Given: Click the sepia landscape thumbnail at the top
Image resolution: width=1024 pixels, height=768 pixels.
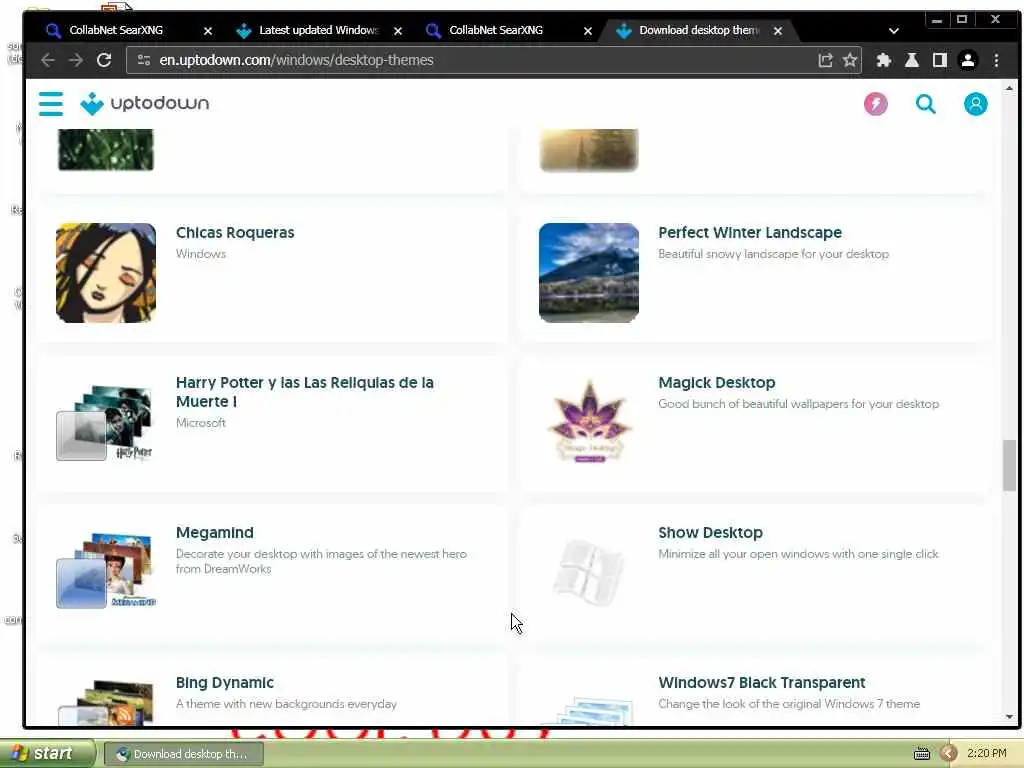Looking at the screenshot, I should (589, 150).
